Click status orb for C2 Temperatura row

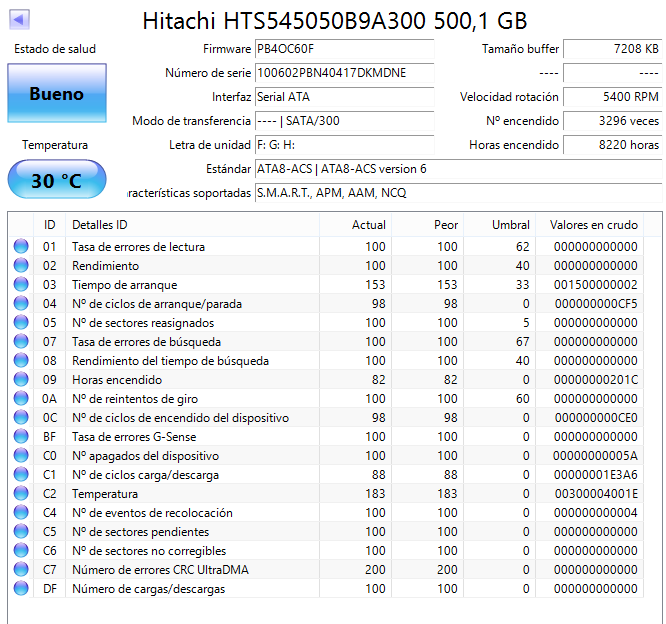click(21, 494)
